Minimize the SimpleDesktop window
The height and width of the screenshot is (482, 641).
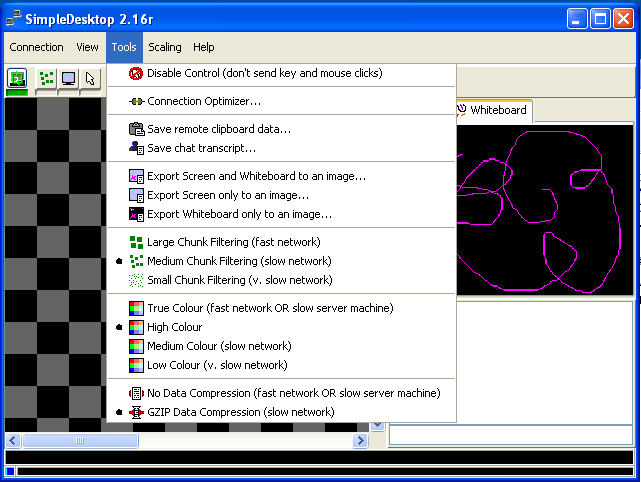tap(577, 19)
